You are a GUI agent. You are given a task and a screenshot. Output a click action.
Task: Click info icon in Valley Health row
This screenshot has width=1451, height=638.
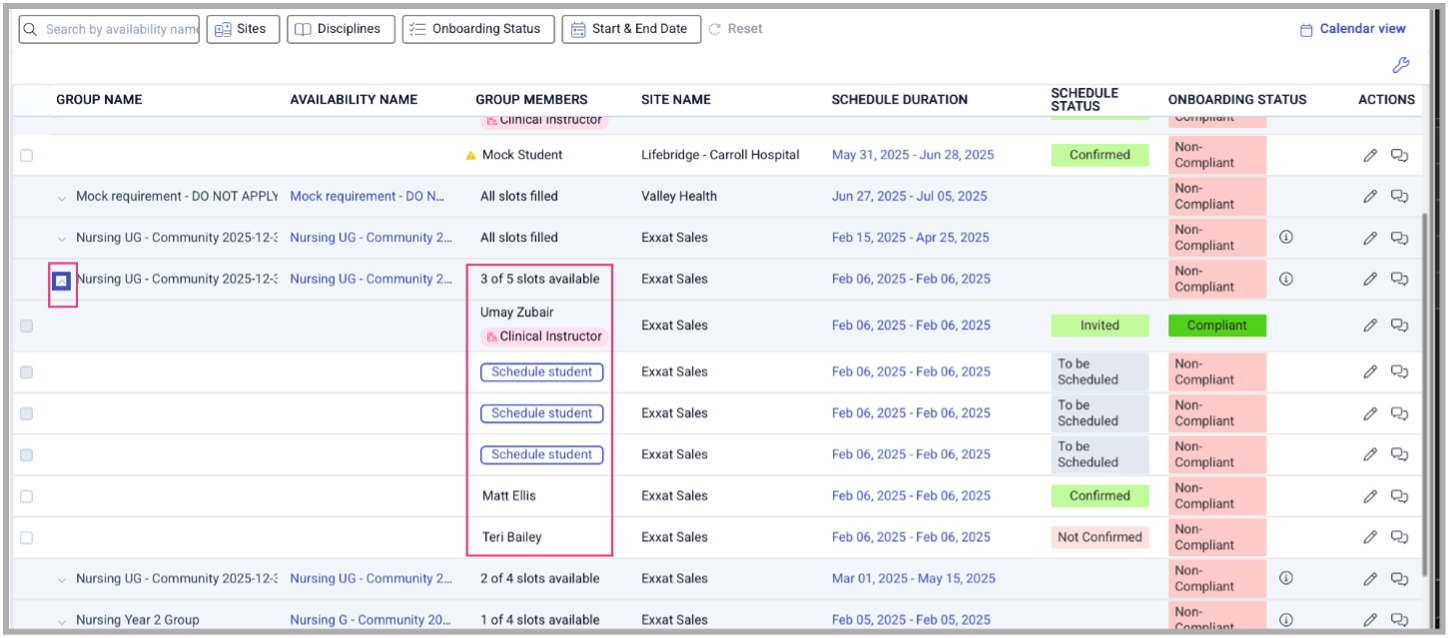(x=1286, y=196)
